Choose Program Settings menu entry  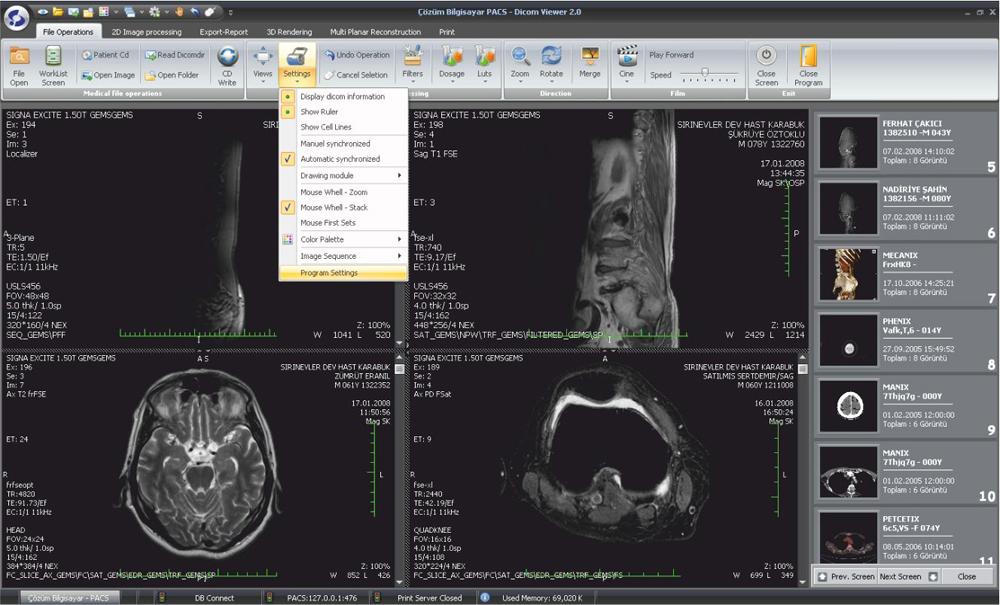343,273
